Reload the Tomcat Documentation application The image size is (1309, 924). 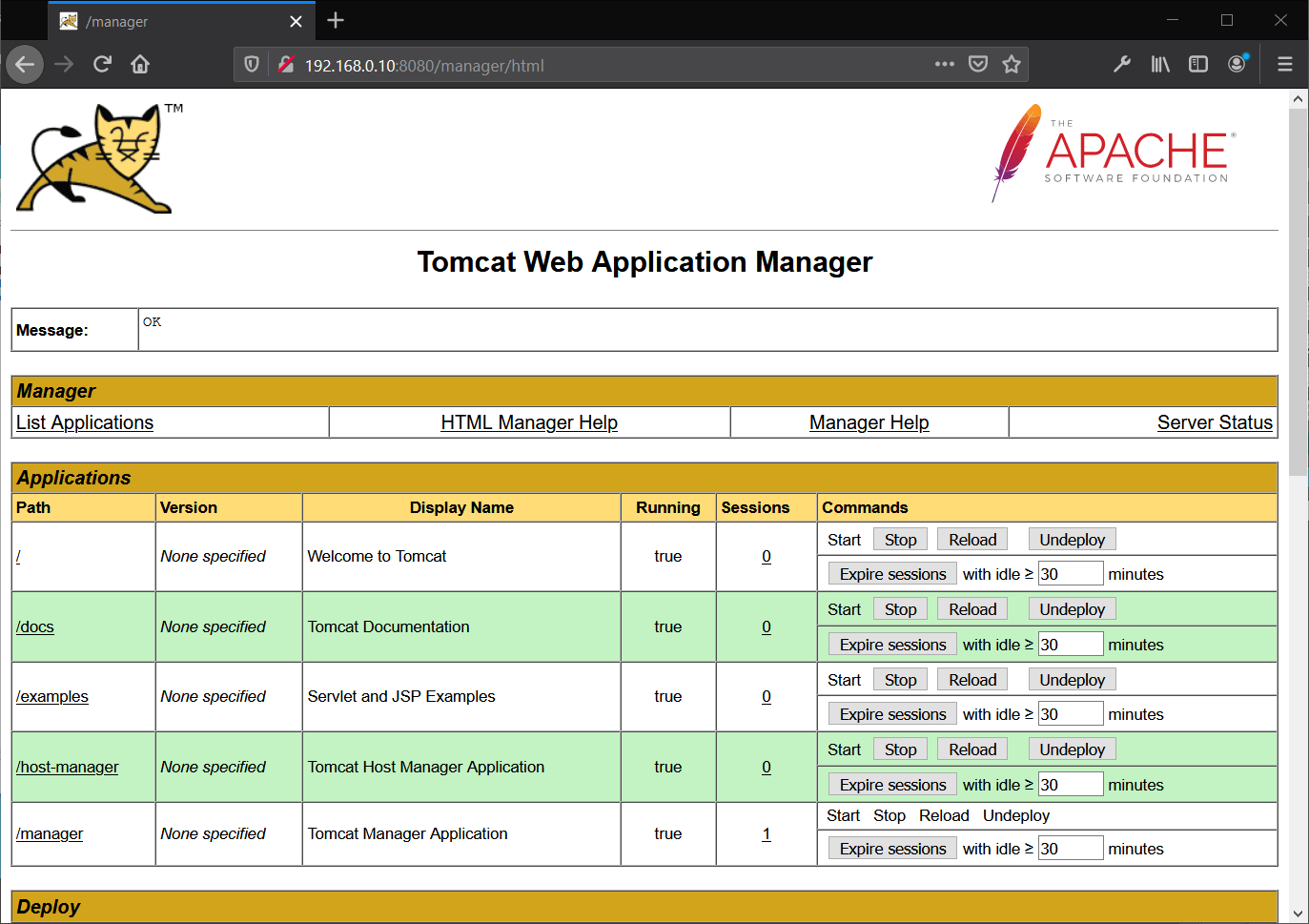click(972, 609)
